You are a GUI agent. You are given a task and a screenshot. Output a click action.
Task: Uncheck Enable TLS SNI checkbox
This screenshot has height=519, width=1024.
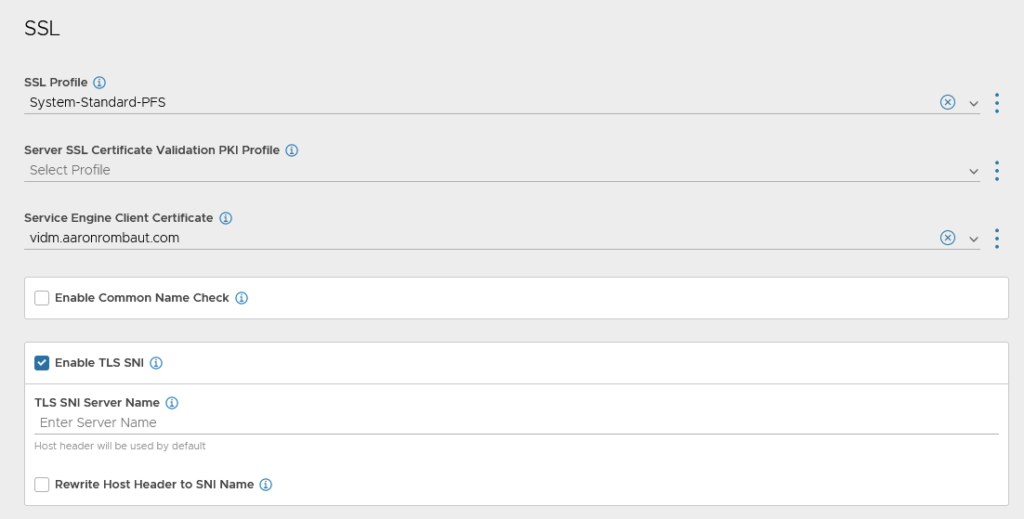42,363
